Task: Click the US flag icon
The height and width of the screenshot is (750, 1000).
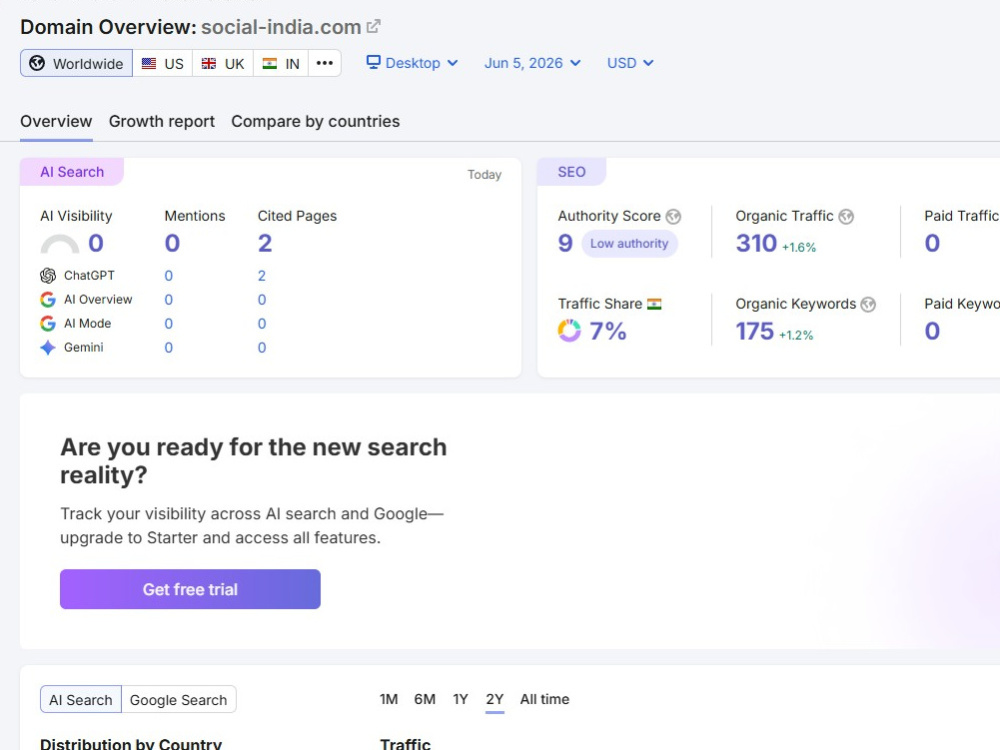Action: [149, 64]
